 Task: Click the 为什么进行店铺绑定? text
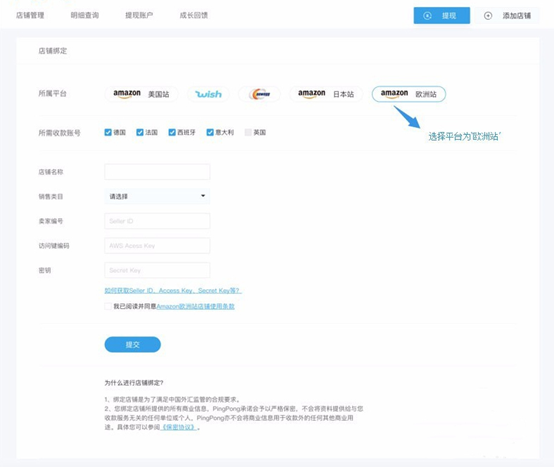pos(134,383)
